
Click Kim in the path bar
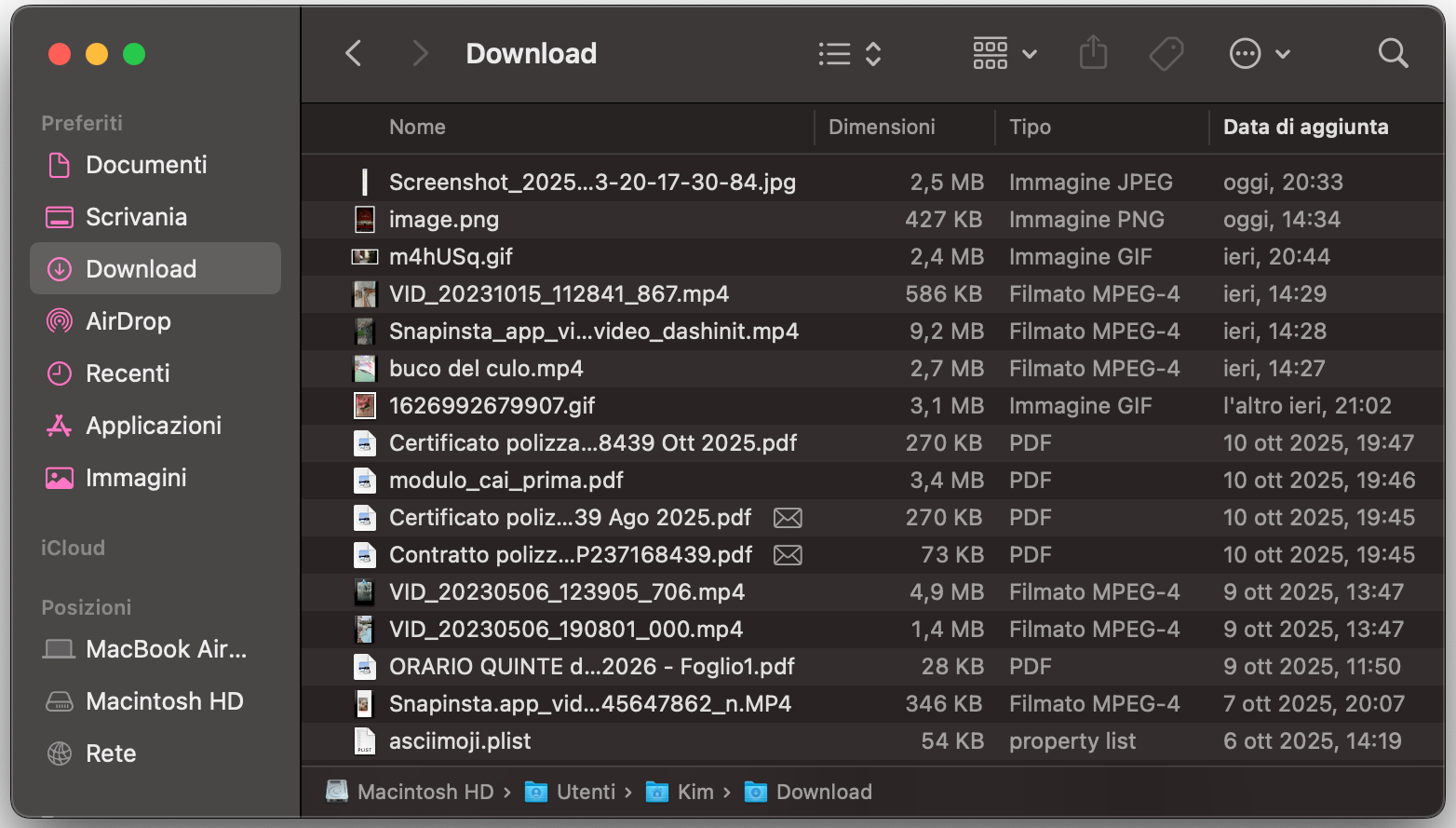(694, 791)
